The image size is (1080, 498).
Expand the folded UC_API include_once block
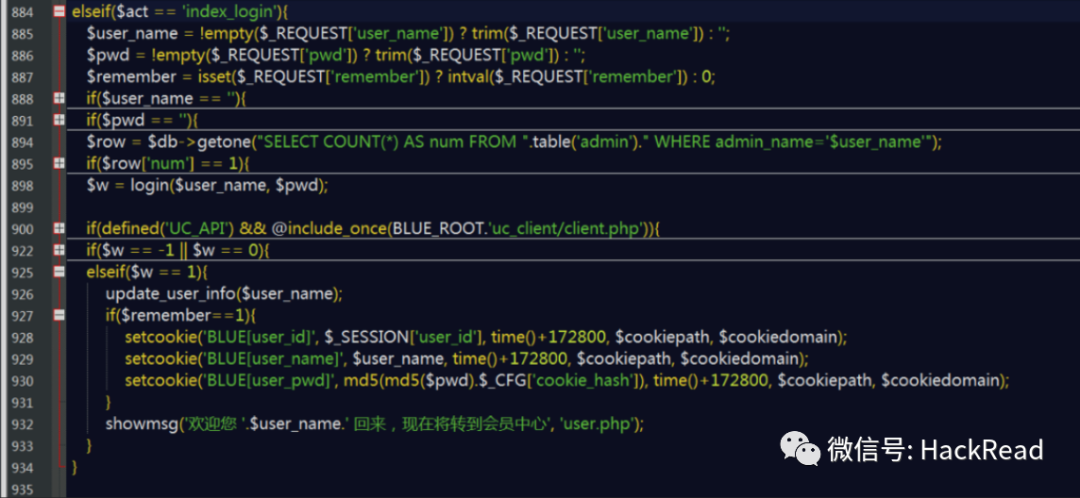point(59,227)
